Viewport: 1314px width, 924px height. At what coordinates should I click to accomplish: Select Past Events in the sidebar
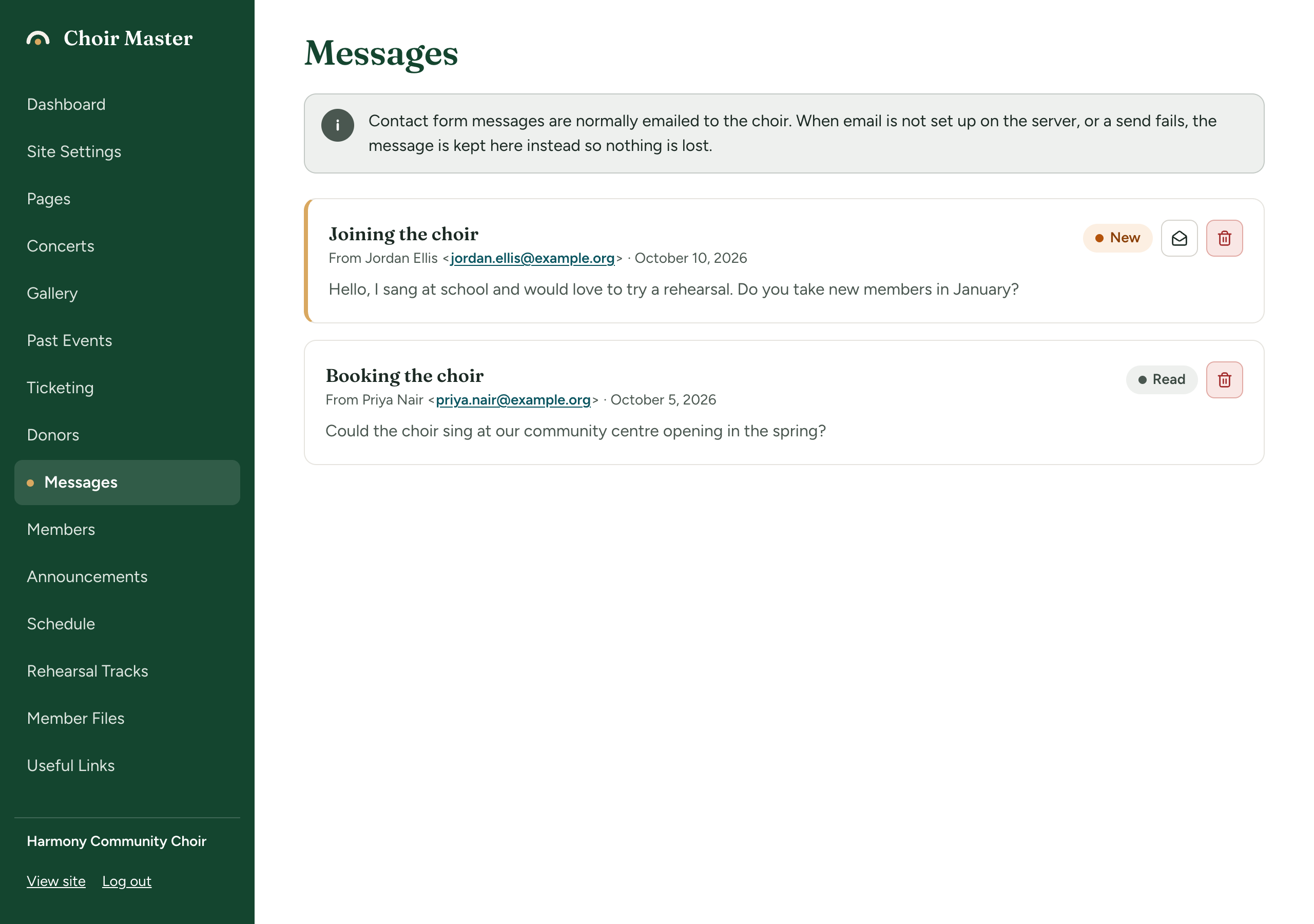(127, 341)
